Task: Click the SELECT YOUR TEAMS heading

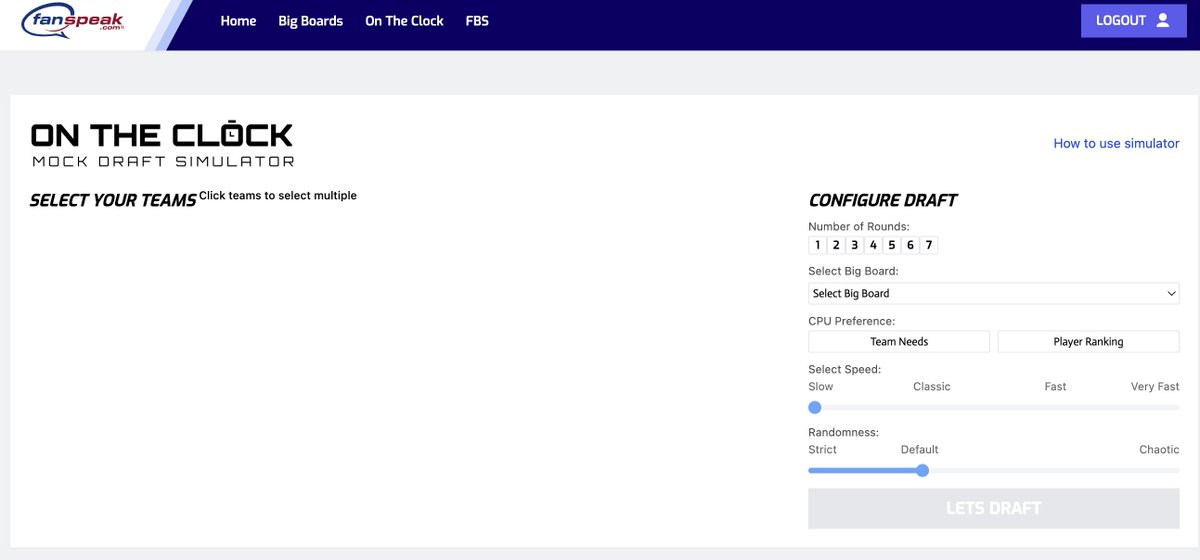Action: [x=113, y=200]
